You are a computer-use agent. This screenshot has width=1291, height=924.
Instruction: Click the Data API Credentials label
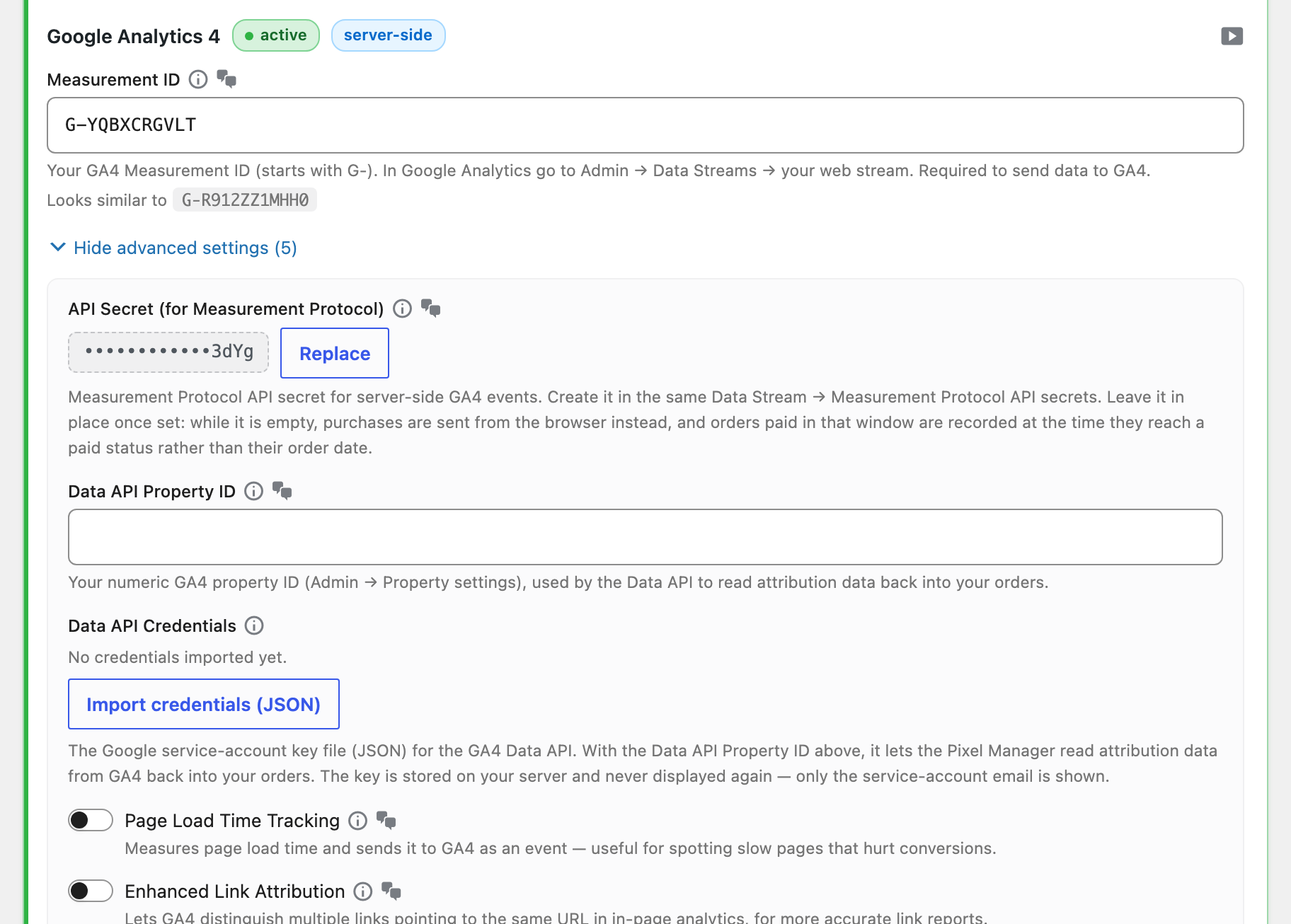[x=152, y=626]
